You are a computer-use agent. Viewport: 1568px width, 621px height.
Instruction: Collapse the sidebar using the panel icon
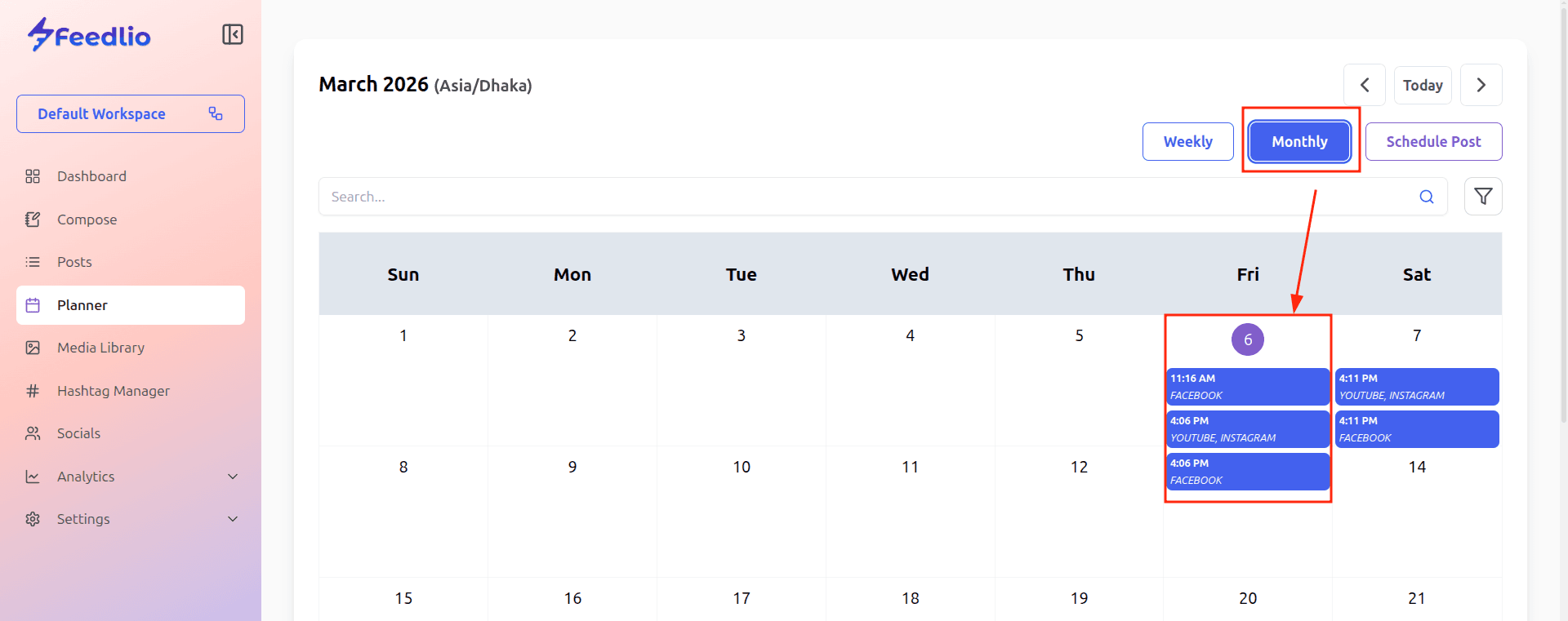pyautogui.click(x=233, y=34)
